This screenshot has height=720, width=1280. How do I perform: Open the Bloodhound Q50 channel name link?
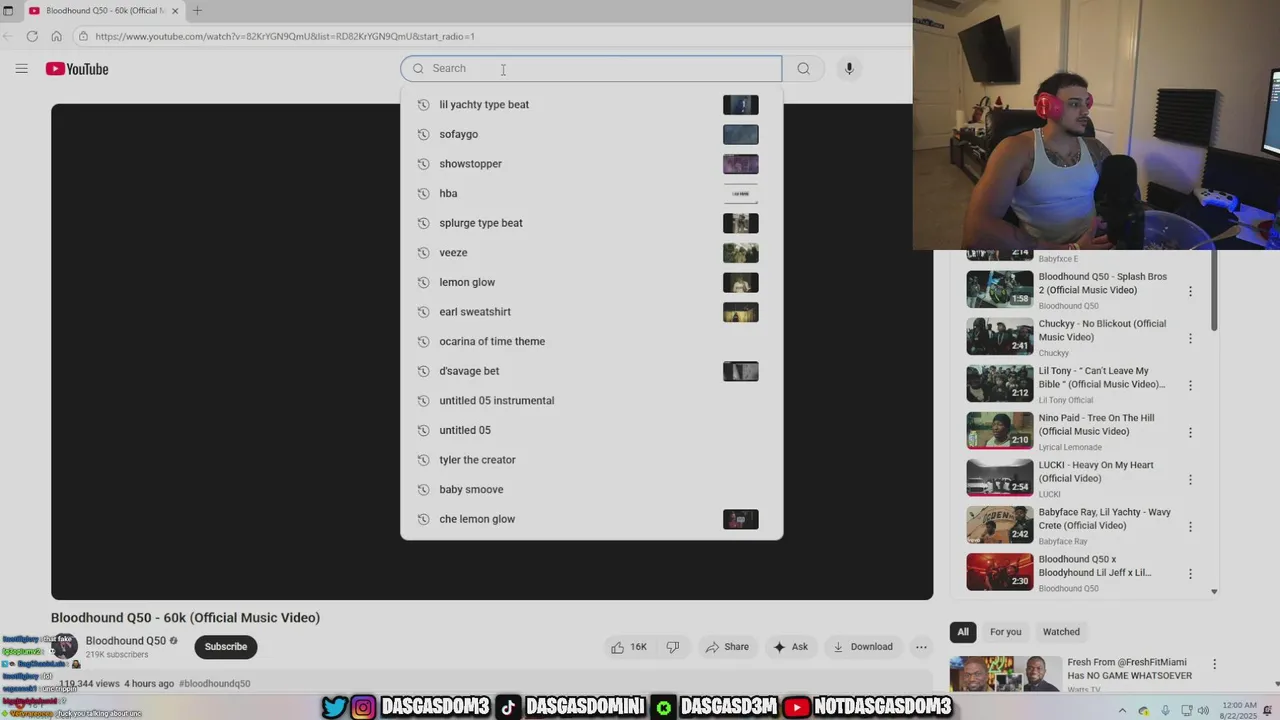click(126, 641)
